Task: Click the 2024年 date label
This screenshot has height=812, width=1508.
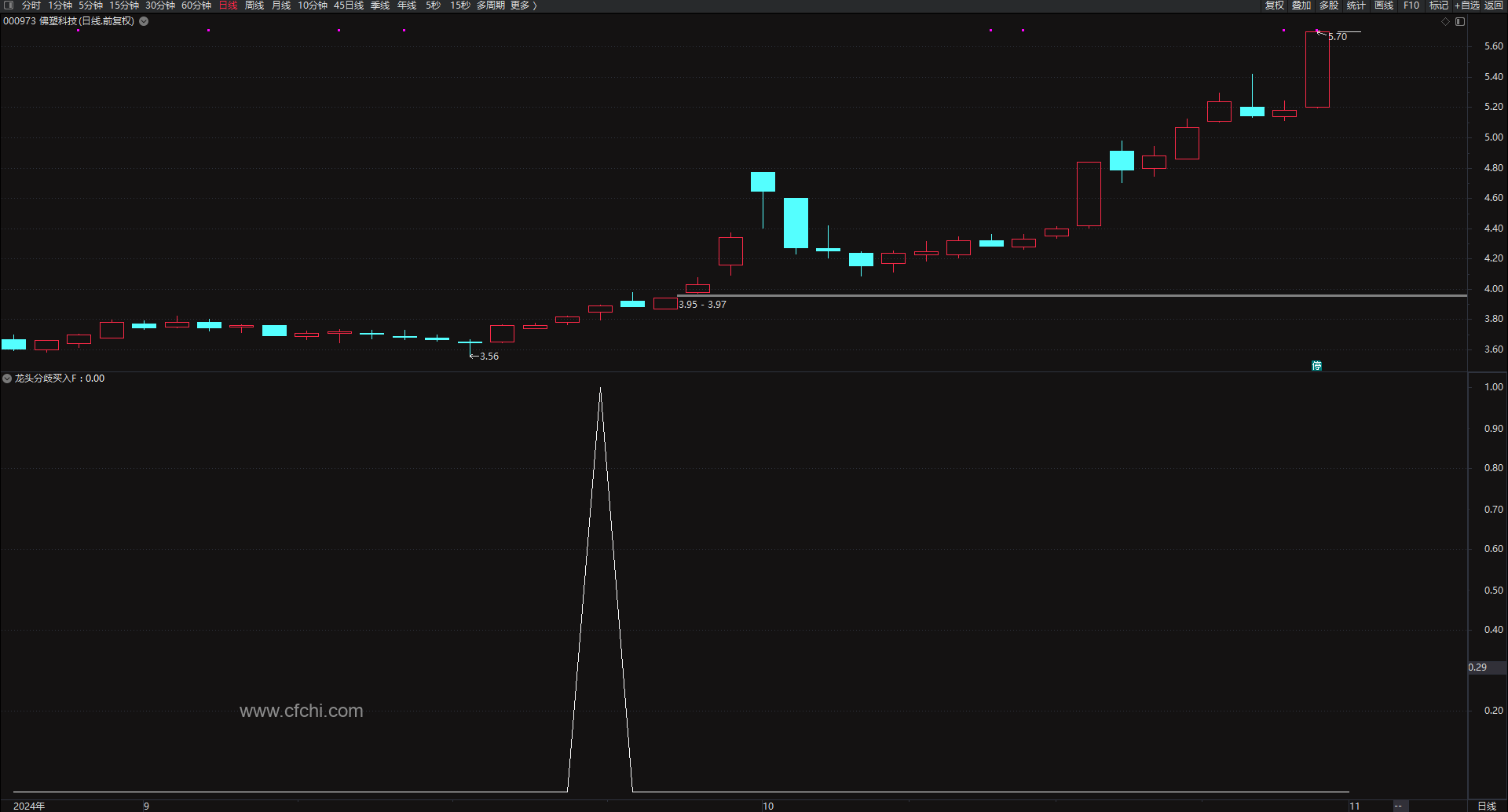Action: point(29,806)
